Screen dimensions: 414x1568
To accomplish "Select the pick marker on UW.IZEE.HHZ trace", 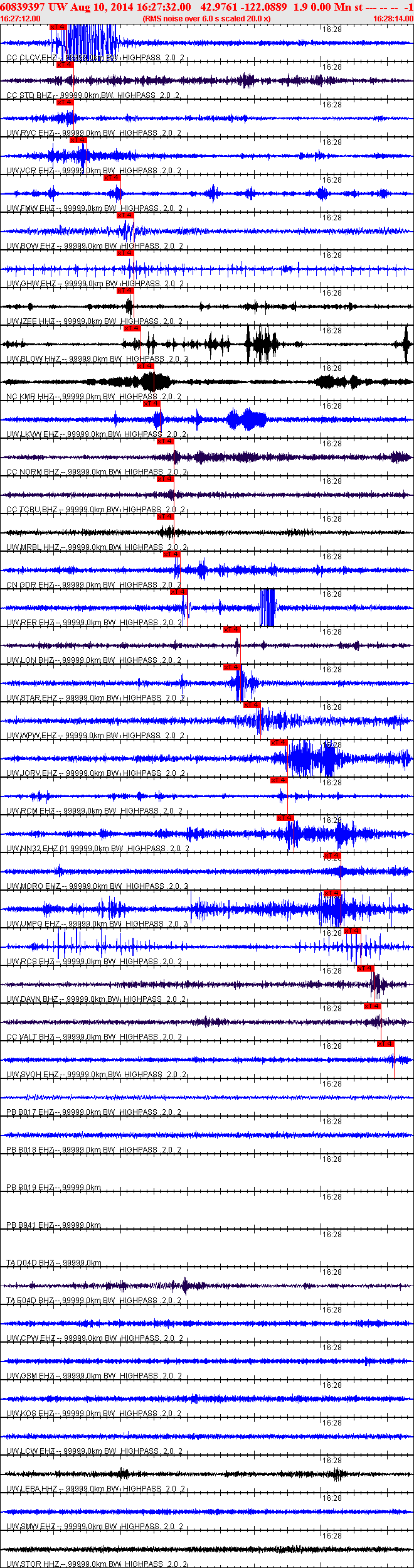I will 125,291.
